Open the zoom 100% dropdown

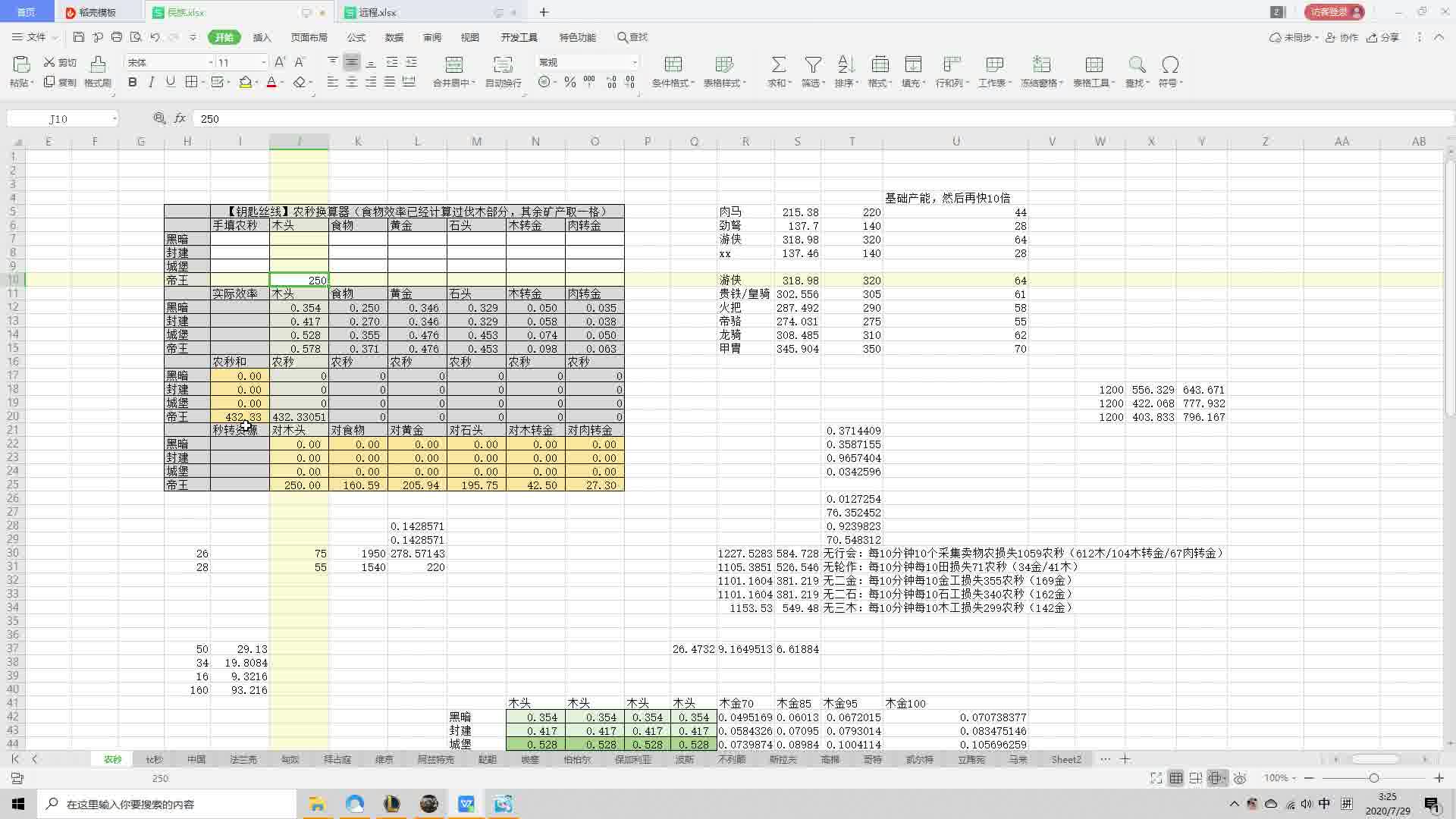1295,778
